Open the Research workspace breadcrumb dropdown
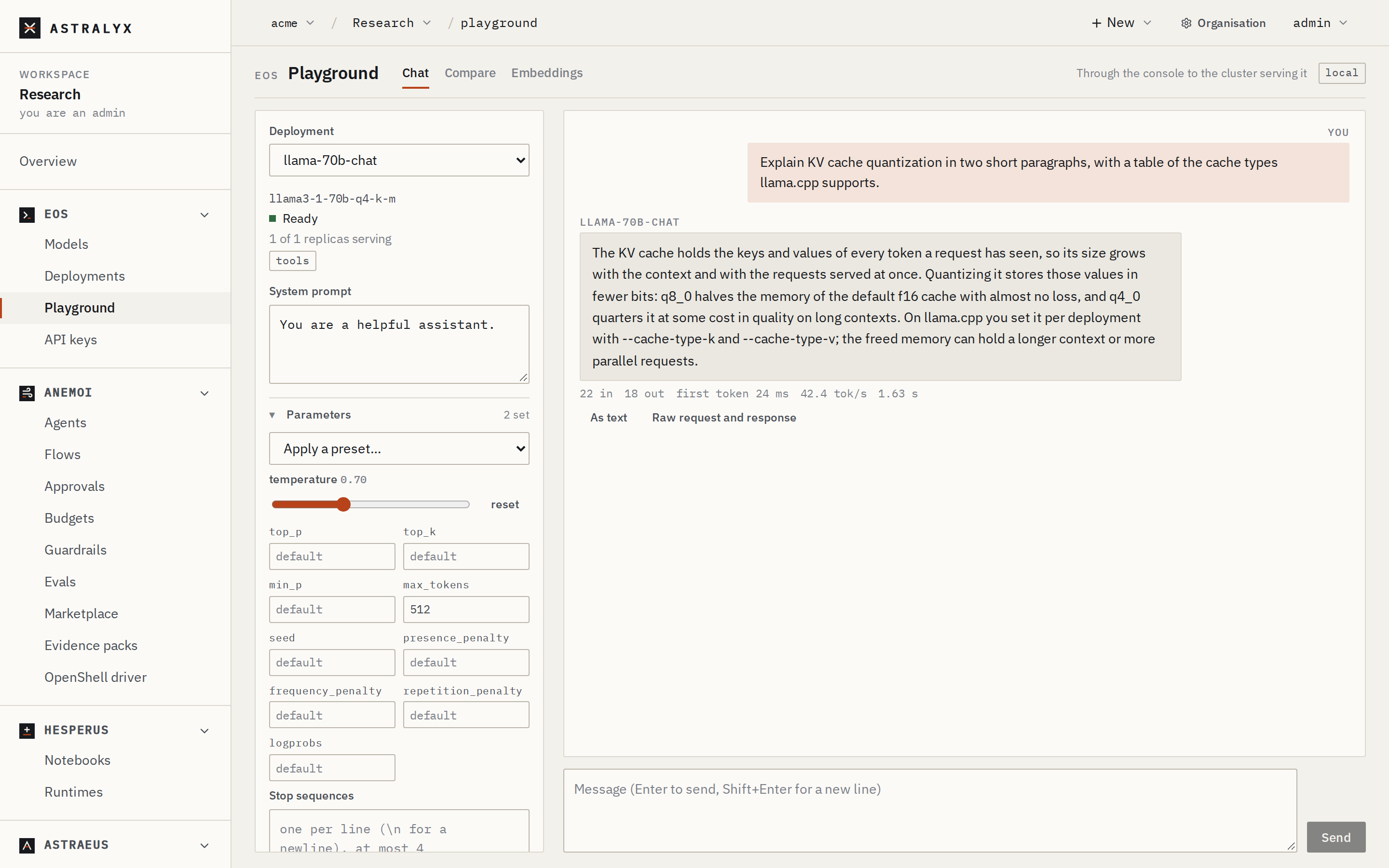Screen dimensions: 1389x868 (392, 23)
